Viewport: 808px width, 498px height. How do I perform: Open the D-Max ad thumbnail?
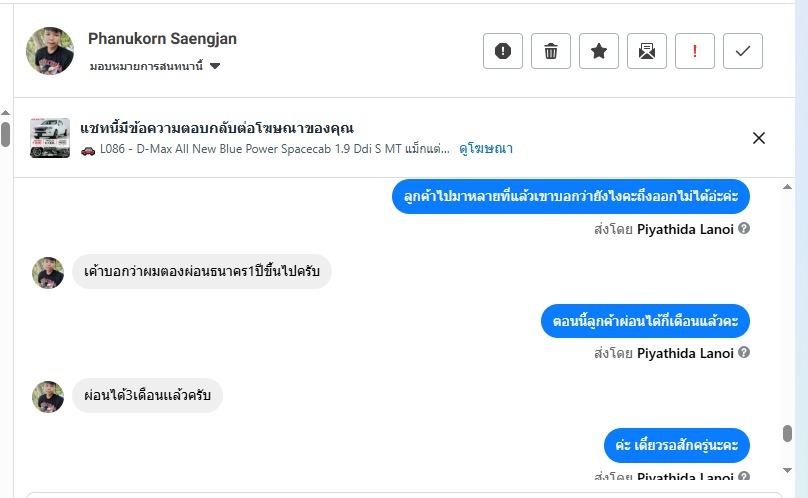tap(50, 138)
